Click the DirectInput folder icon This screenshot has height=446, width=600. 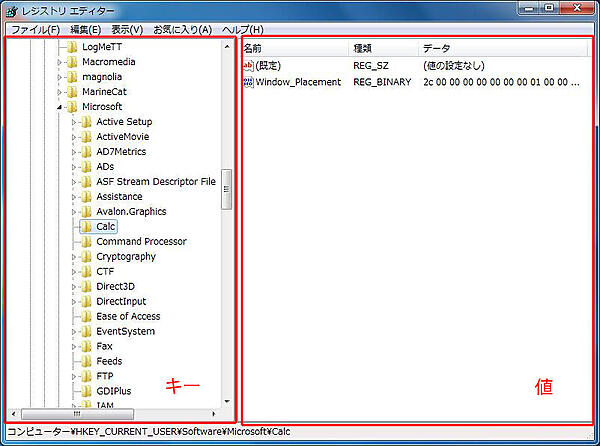coord(86,301)
